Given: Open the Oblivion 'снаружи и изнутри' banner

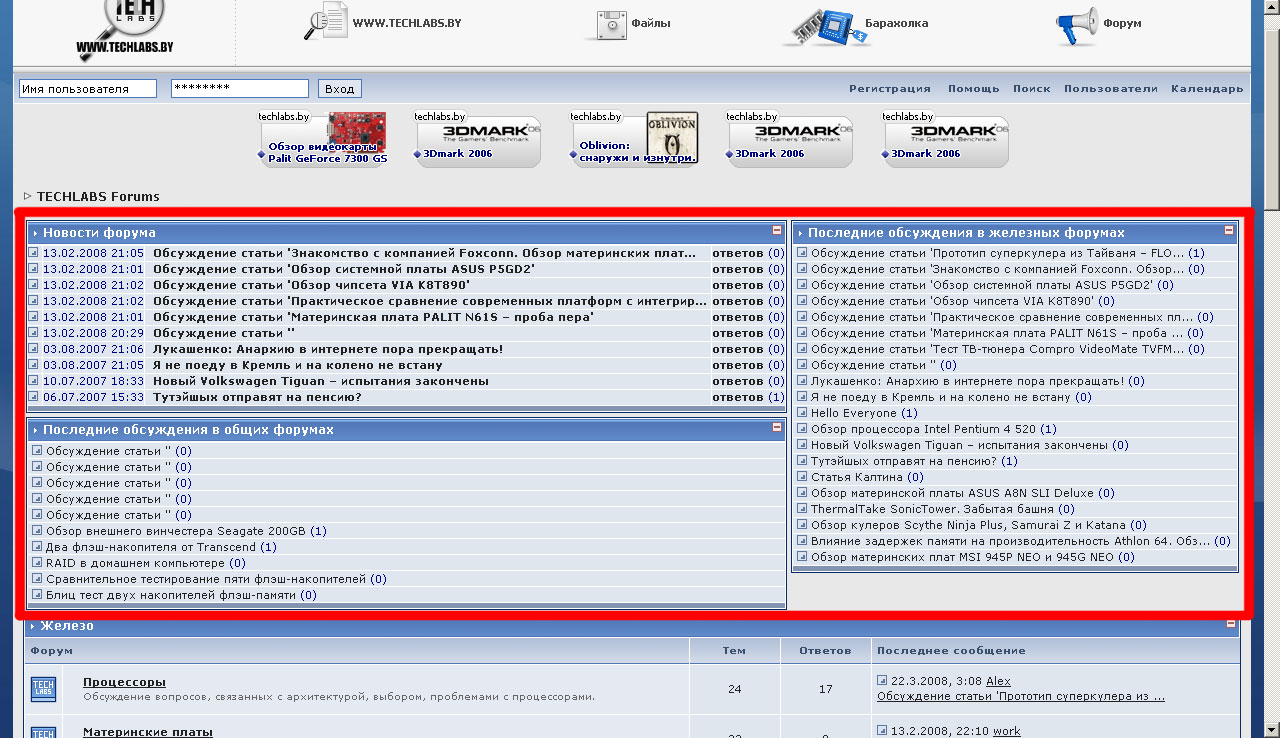Looking at the screenshot, I should tap(636, 139).
